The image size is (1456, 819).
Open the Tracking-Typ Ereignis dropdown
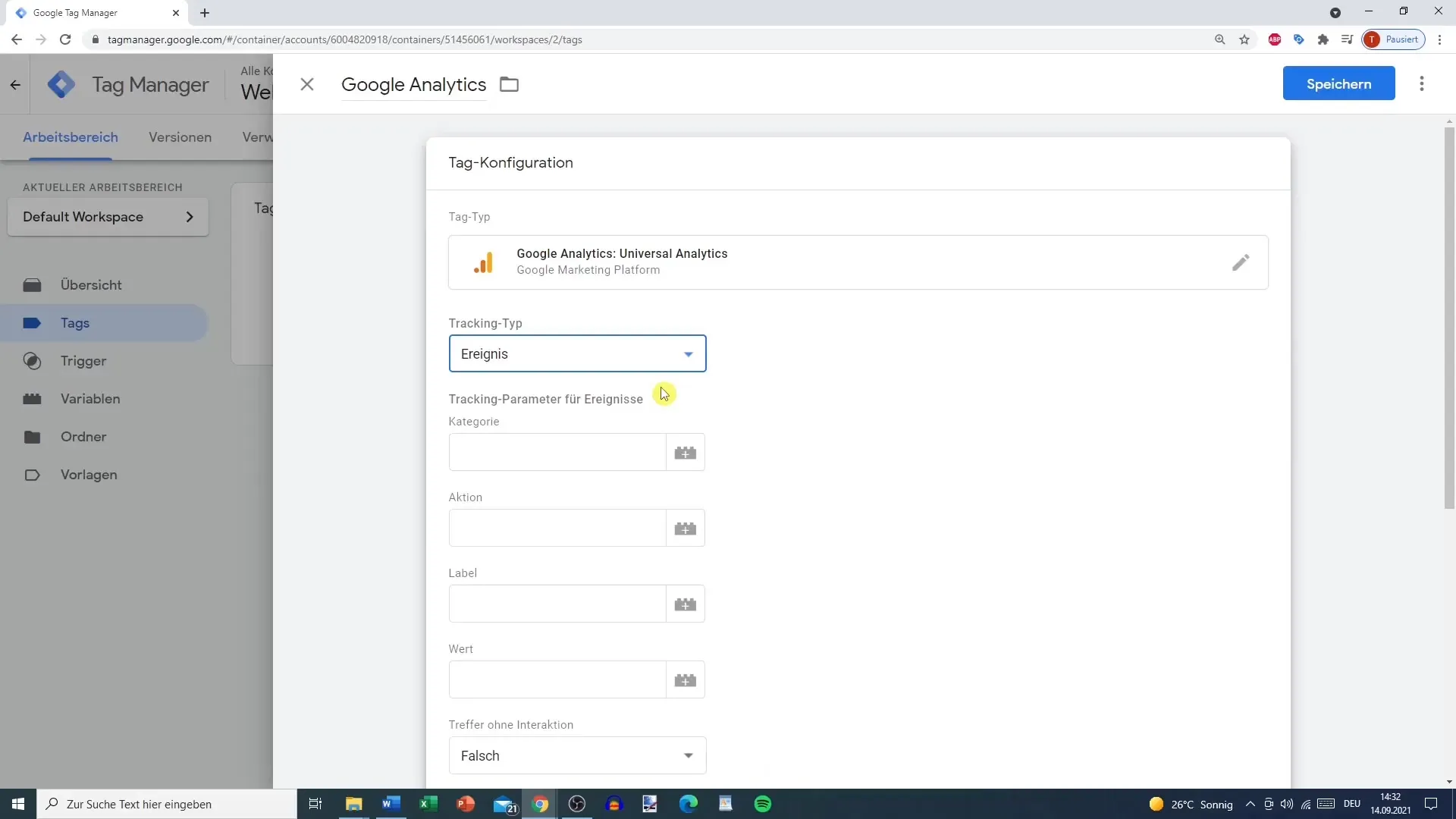click(x=578, y=354)
